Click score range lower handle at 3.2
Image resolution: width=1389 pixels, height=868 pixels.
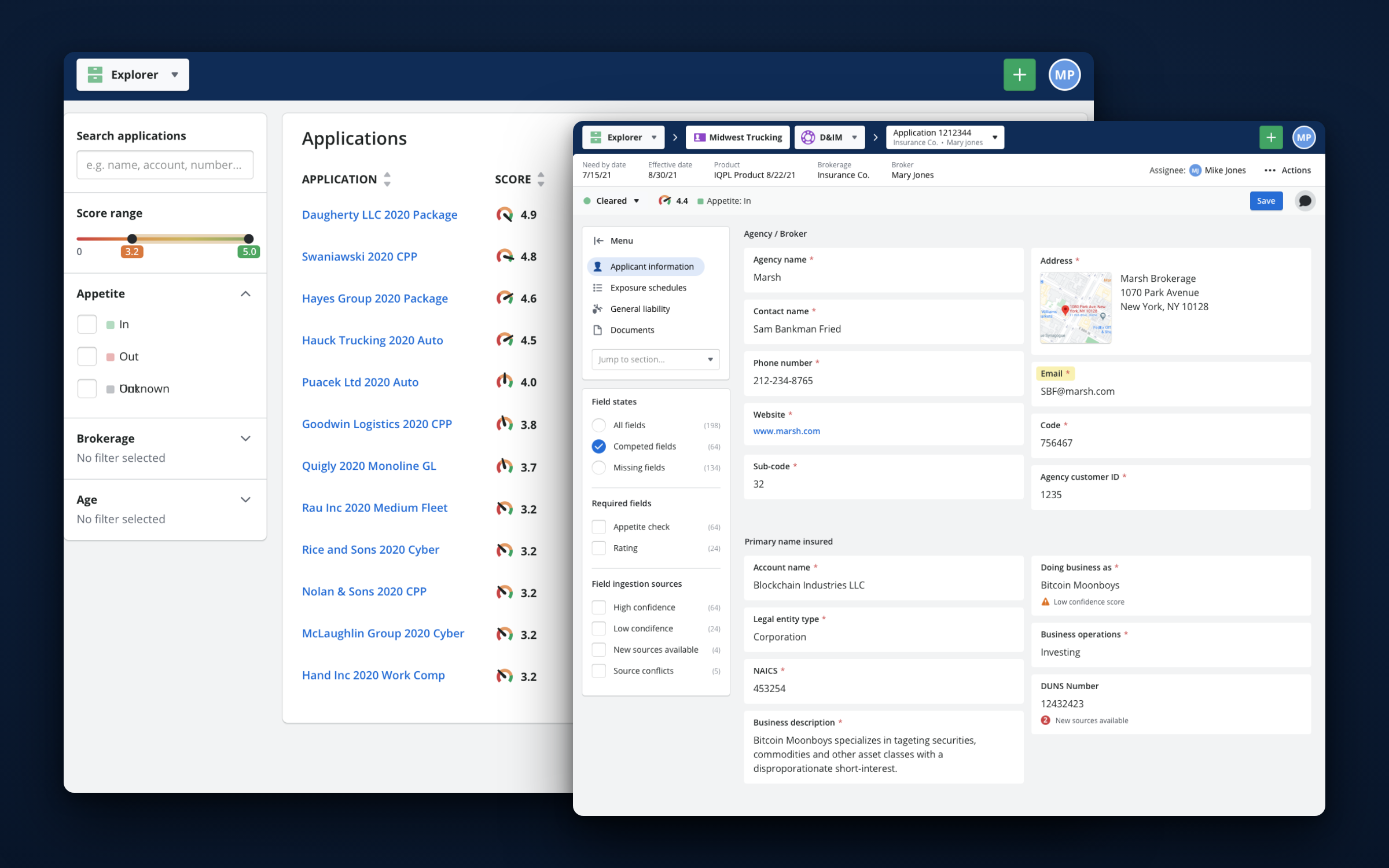pos(132,238)
